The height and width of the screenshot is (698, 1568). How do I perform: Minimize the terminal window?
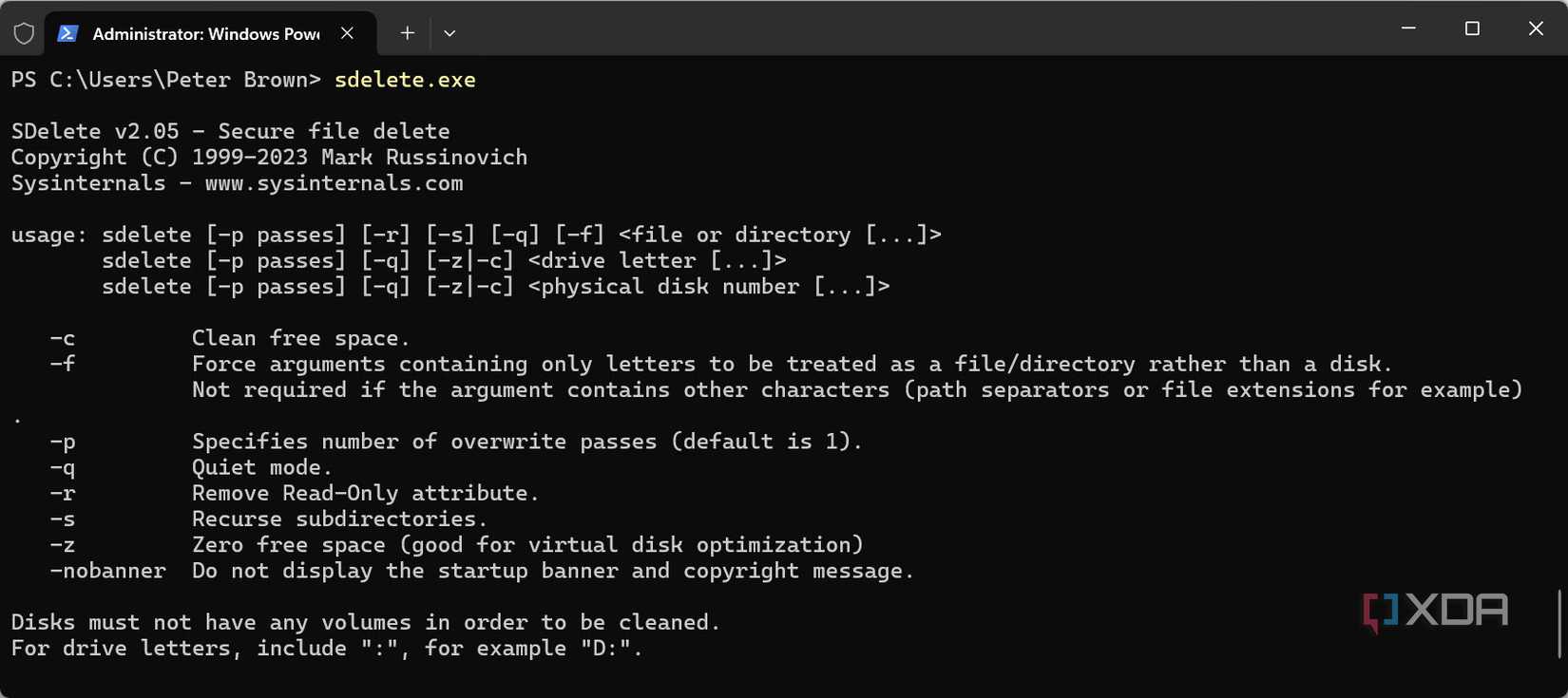pos(1407,28)
